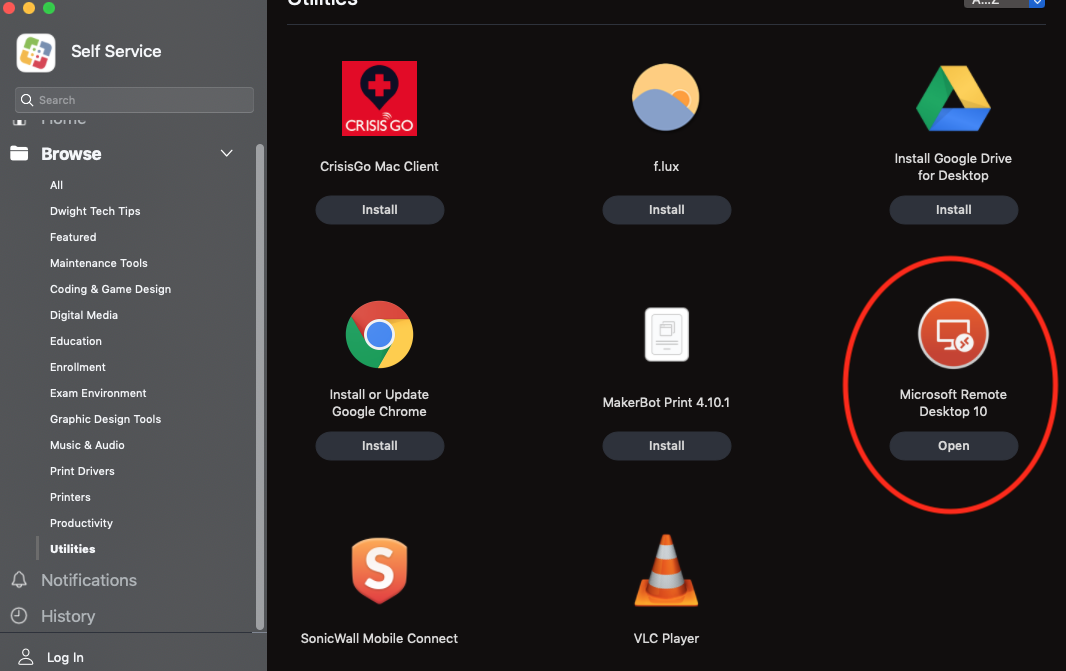Image resolution: width=1066 pixels, height=671 pixels.
Task: Click the Install or Update Google Chrome title
Action: (379, 402)
